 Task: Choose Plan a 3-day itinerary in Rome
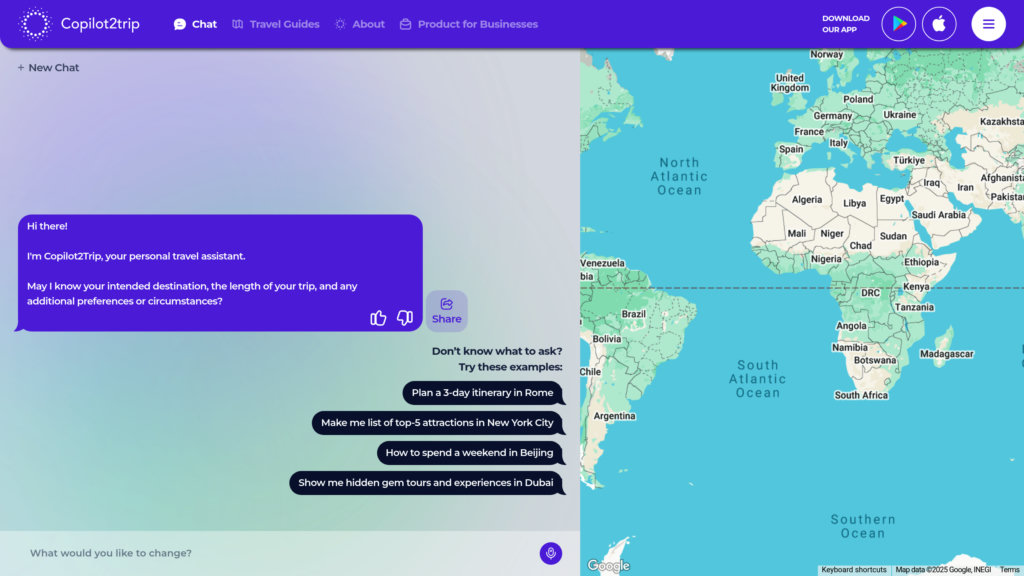point(483,392)
